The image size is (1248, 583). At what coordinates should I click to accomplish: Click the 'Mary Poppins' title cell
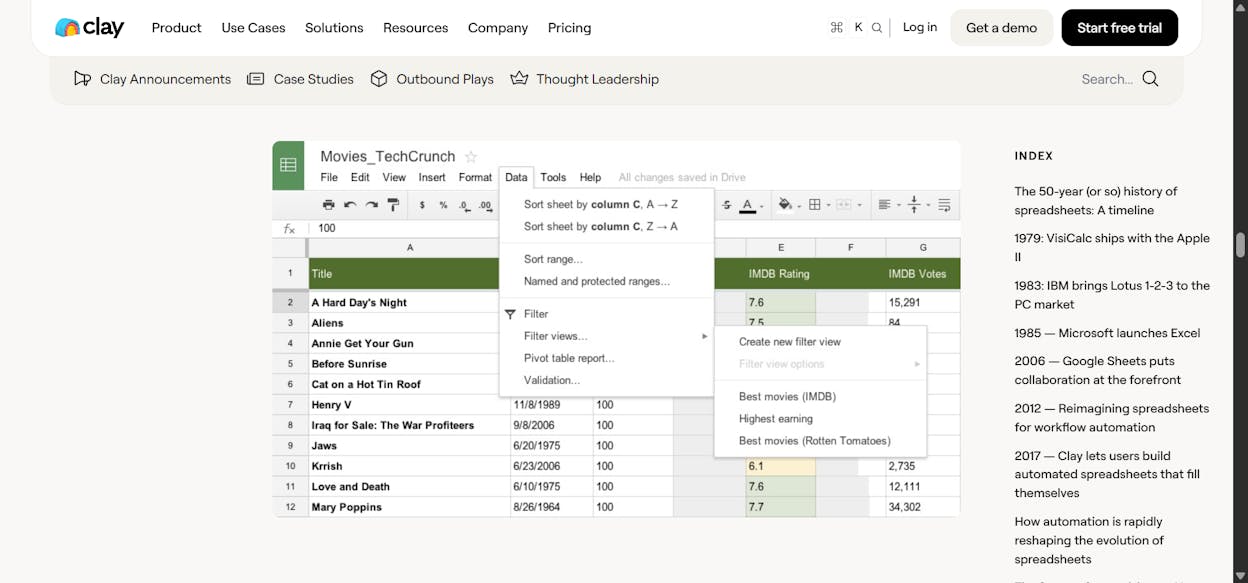[x=409, y=507]
